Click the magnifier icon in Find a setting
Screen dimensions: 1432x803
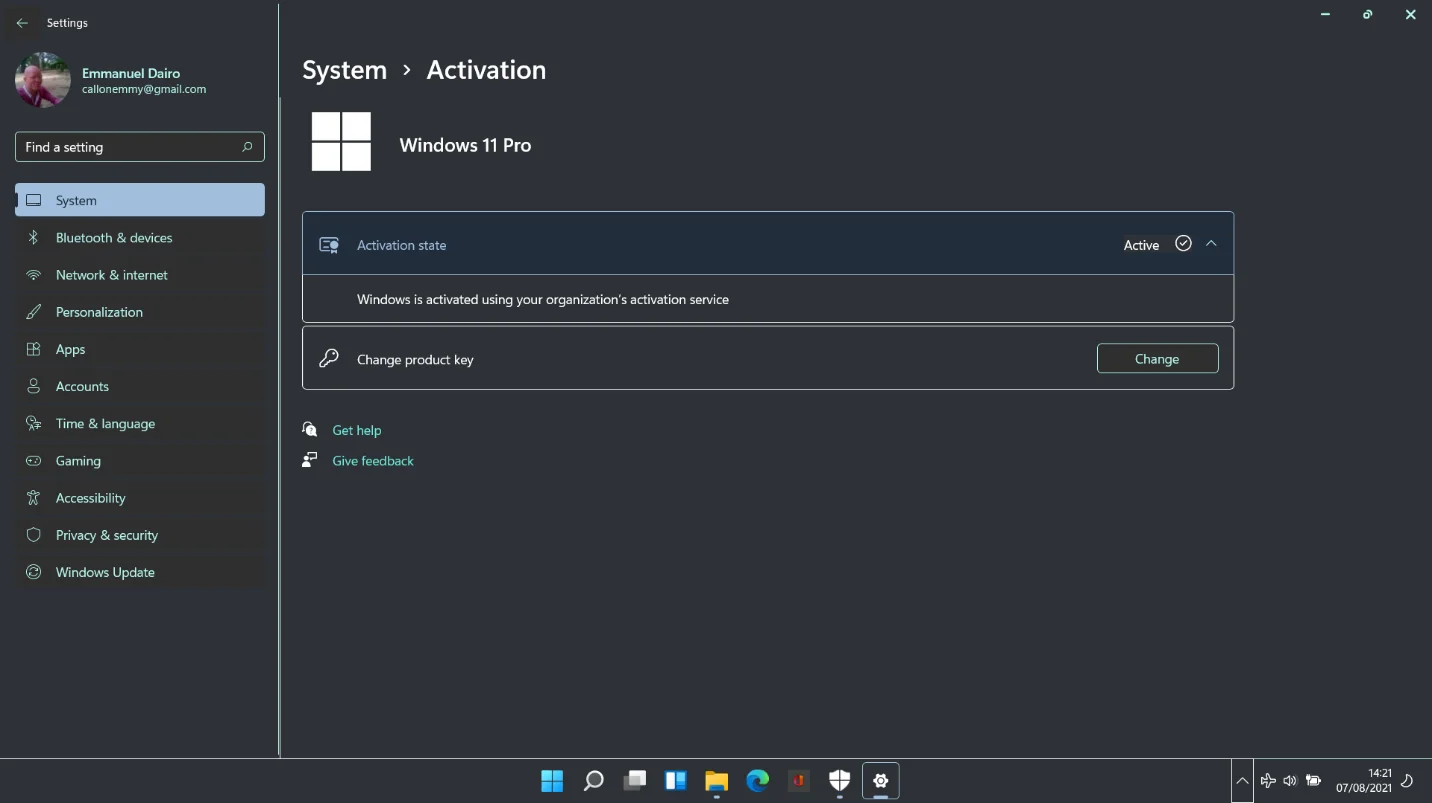pos(247,147)
